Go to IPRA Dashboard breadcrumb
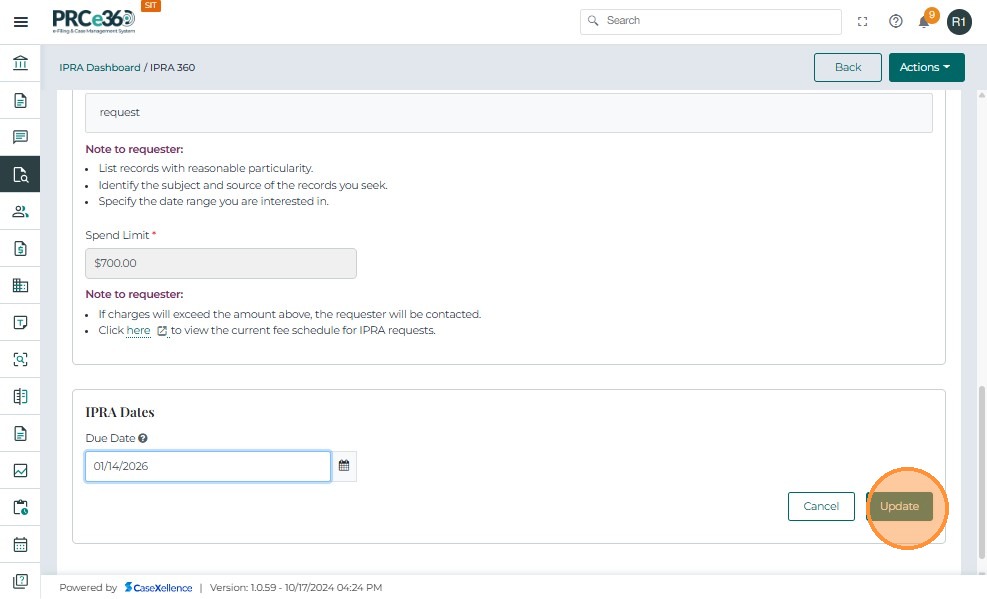 tap(99, 68)
